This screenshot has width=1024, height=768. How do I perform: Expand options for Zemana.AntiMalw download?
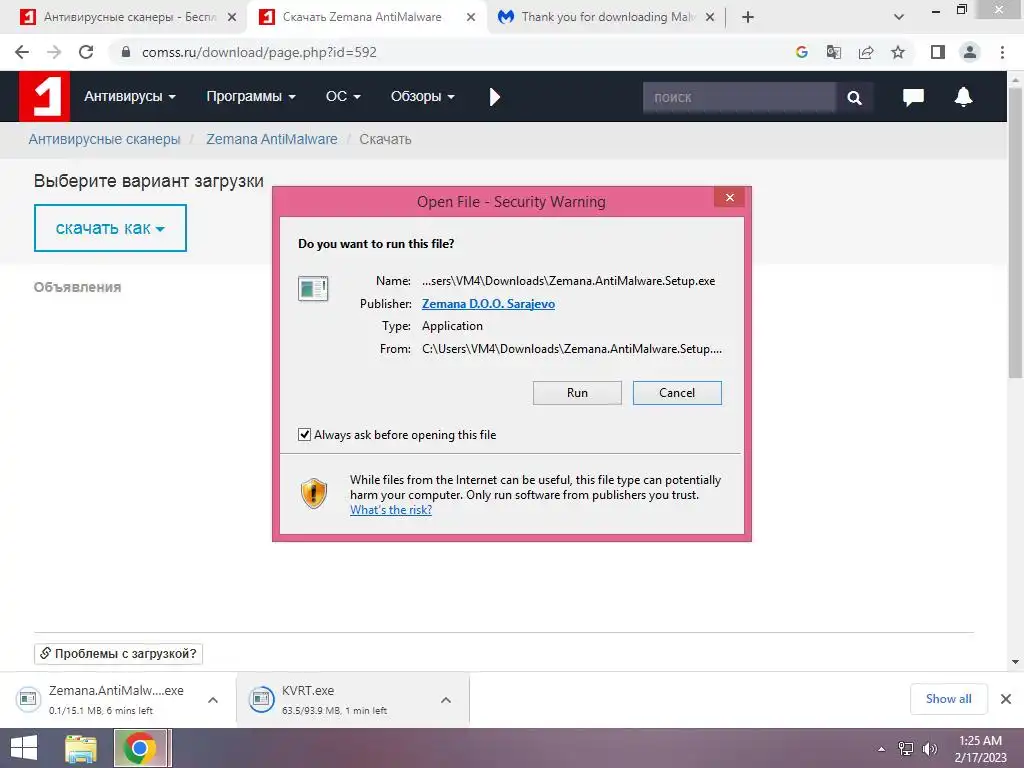pos(213,699)
